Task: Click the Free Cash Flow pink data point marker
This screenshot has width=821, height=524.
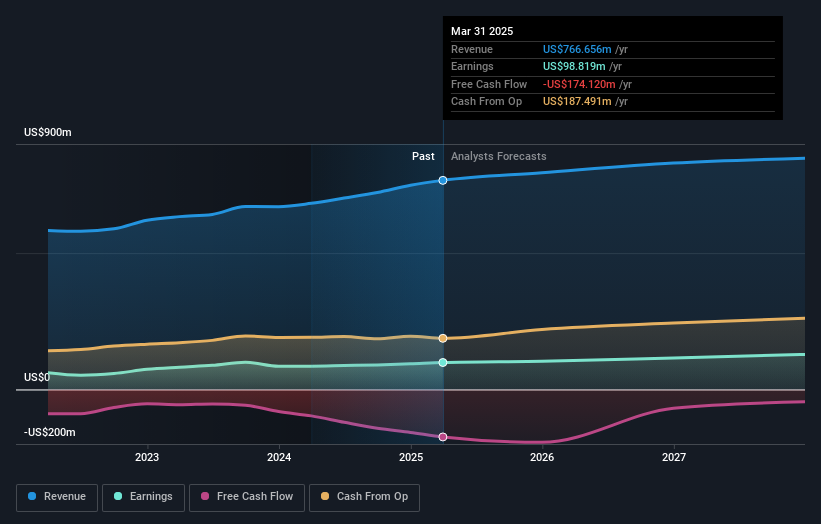Action: 443,437
